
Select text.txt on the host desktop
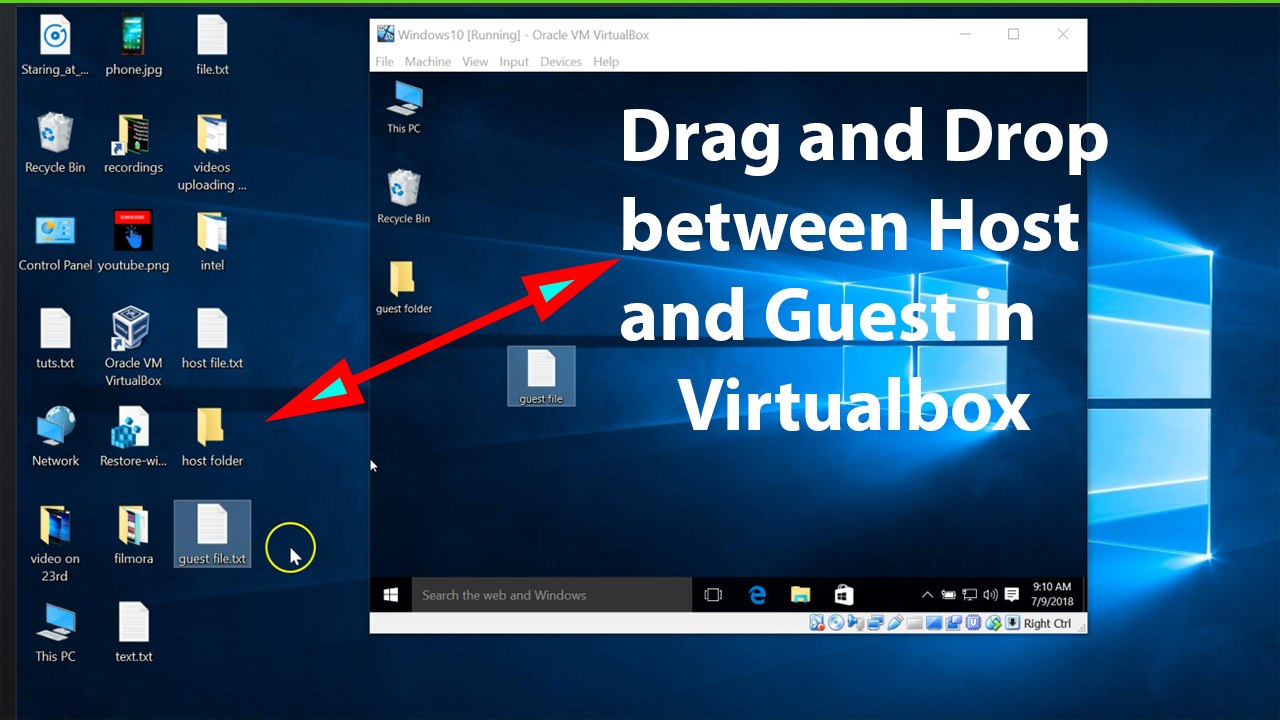(134, 633)
